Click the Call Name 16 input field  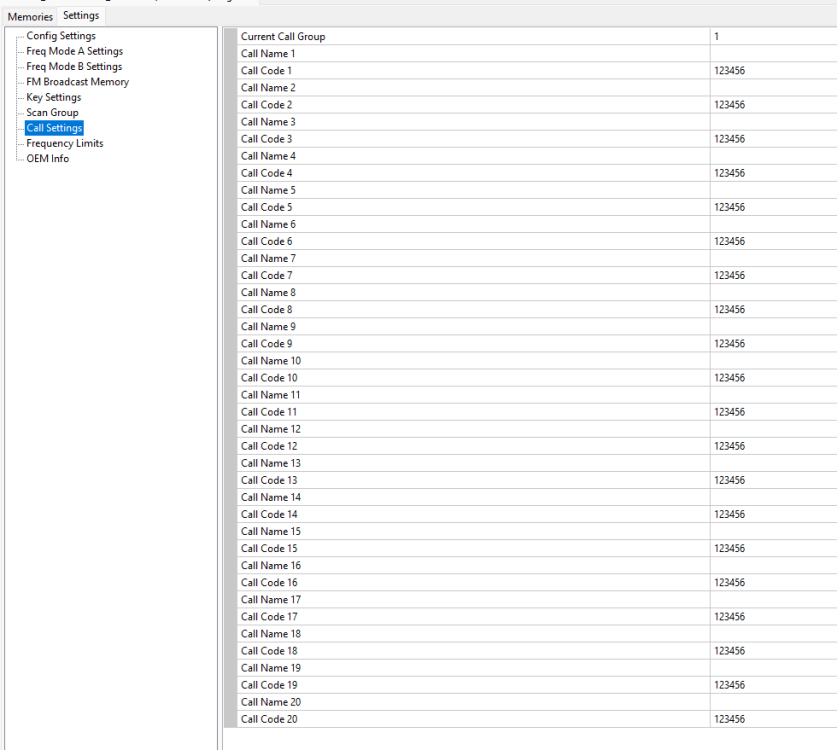pyautogui.click(x=772, y=566)
